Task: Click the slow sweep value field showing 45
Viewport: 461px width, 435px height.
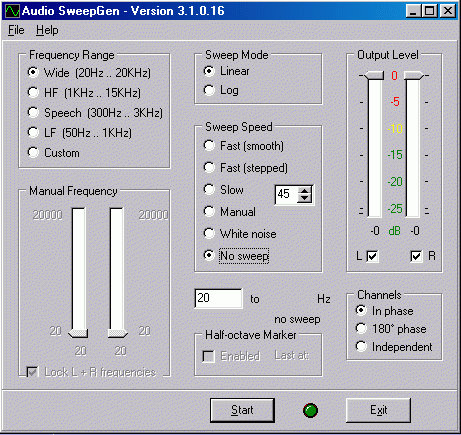Action: click(287, 194)
